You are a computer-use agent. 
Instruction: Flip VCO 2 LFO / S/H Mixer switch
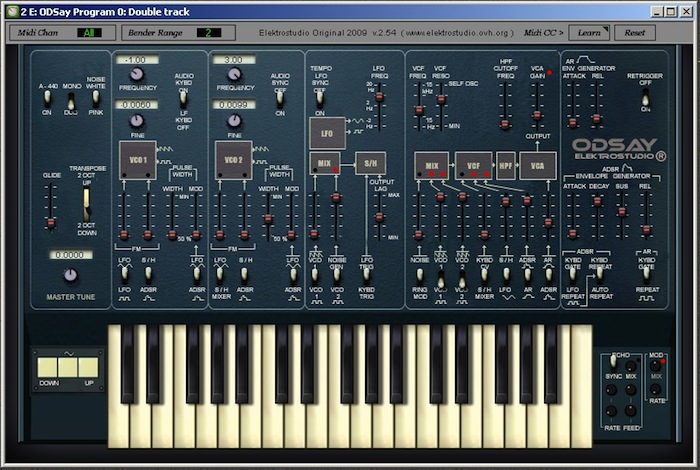220,274
